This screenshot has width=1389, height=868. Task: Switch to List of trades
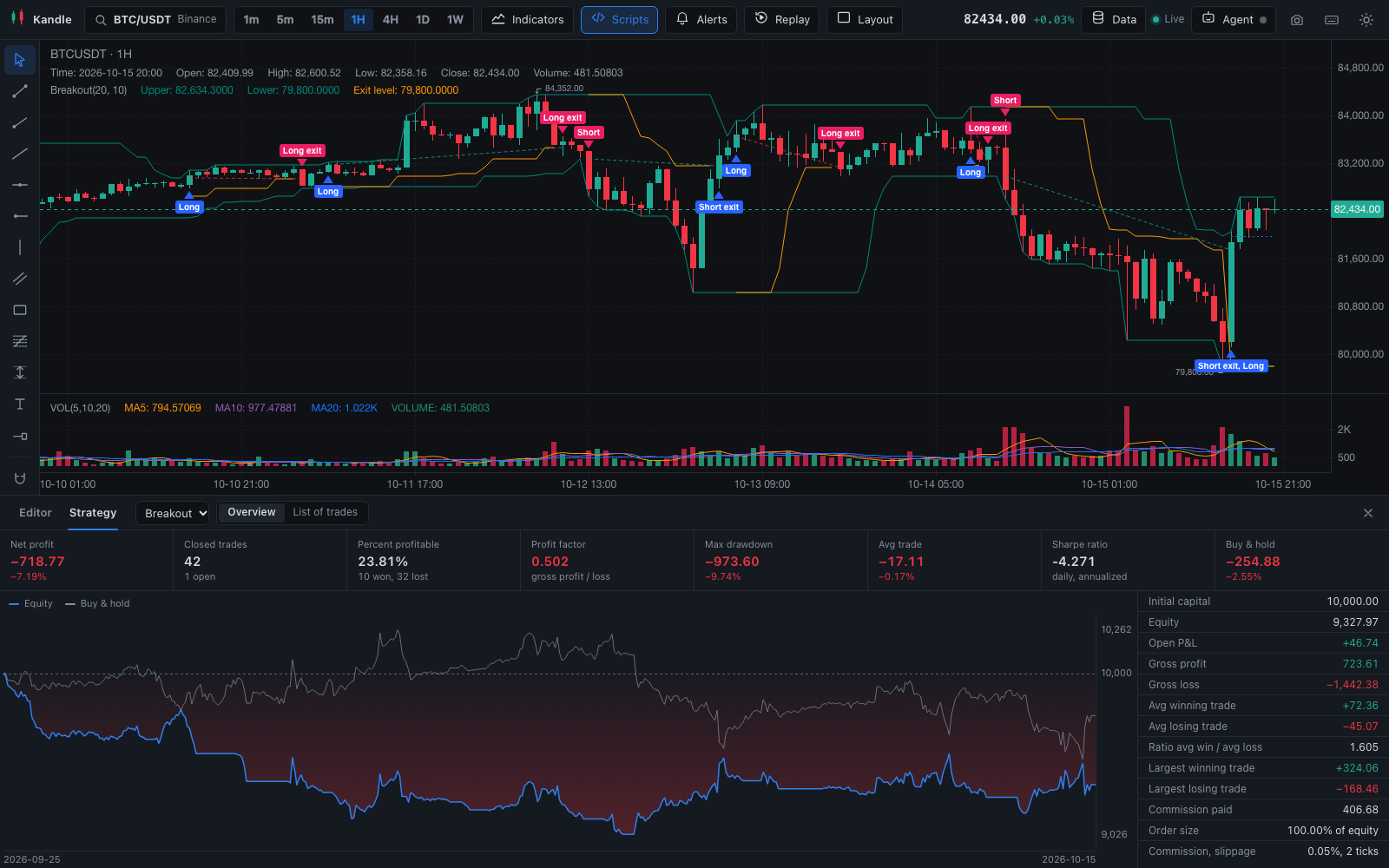click(326, 512)
